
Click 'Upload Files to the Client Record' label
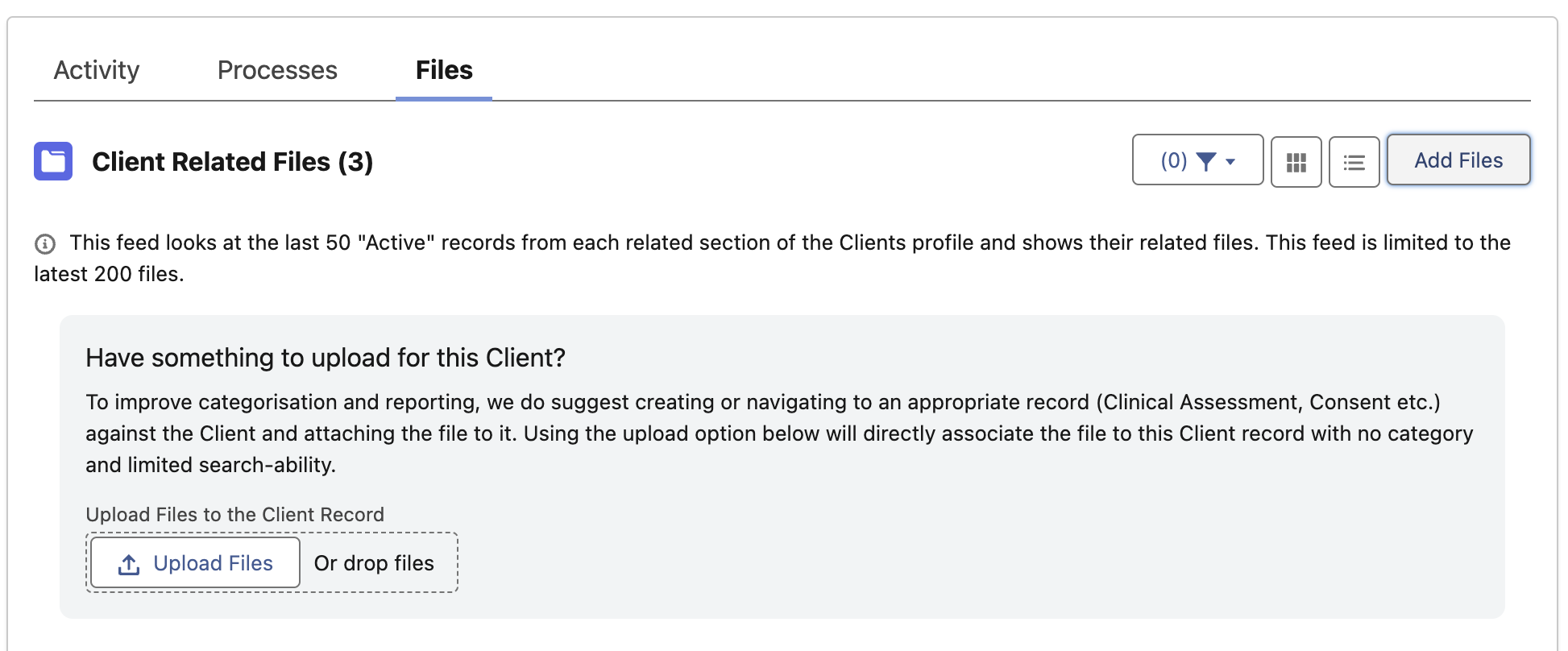point(234,515)
